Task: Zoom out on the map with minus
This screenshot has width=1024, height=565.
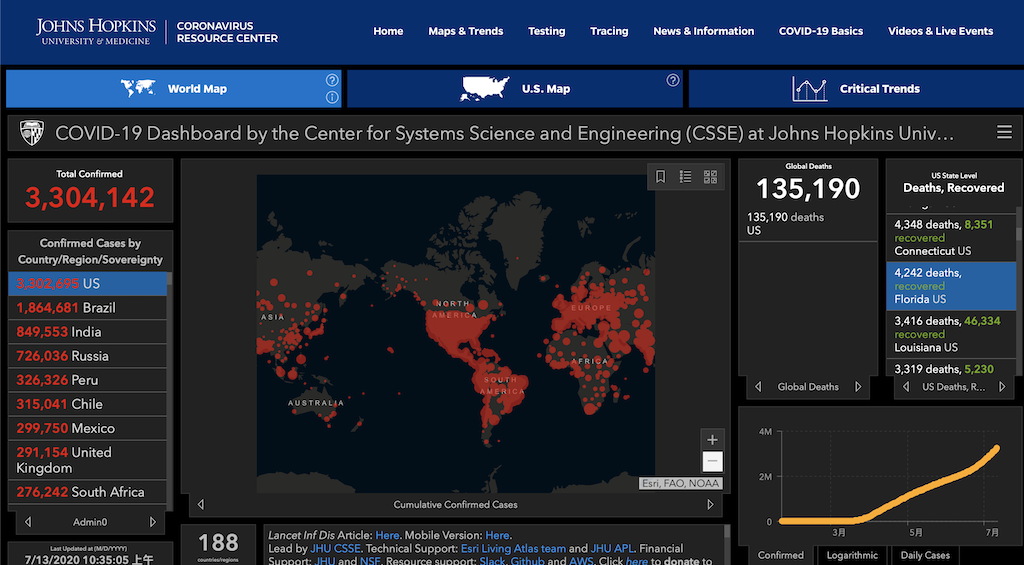Action: 712,462
